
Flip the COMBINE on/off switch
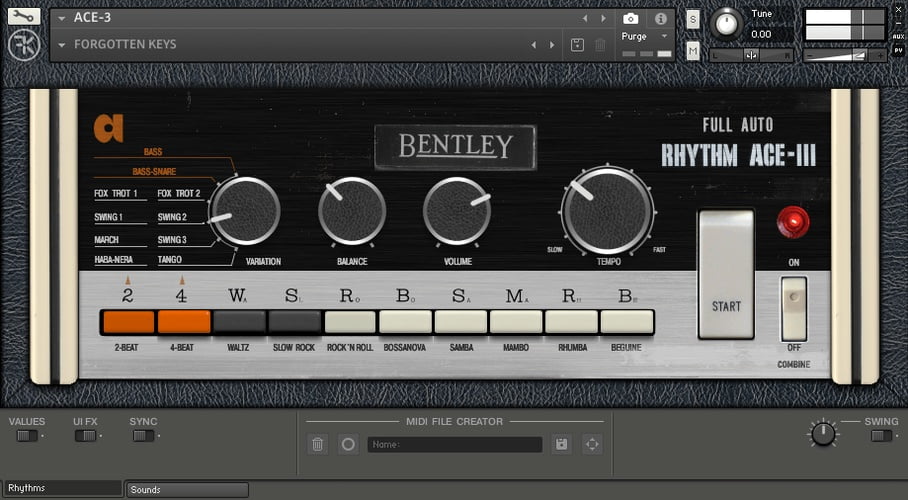click(x=793, y=308)
